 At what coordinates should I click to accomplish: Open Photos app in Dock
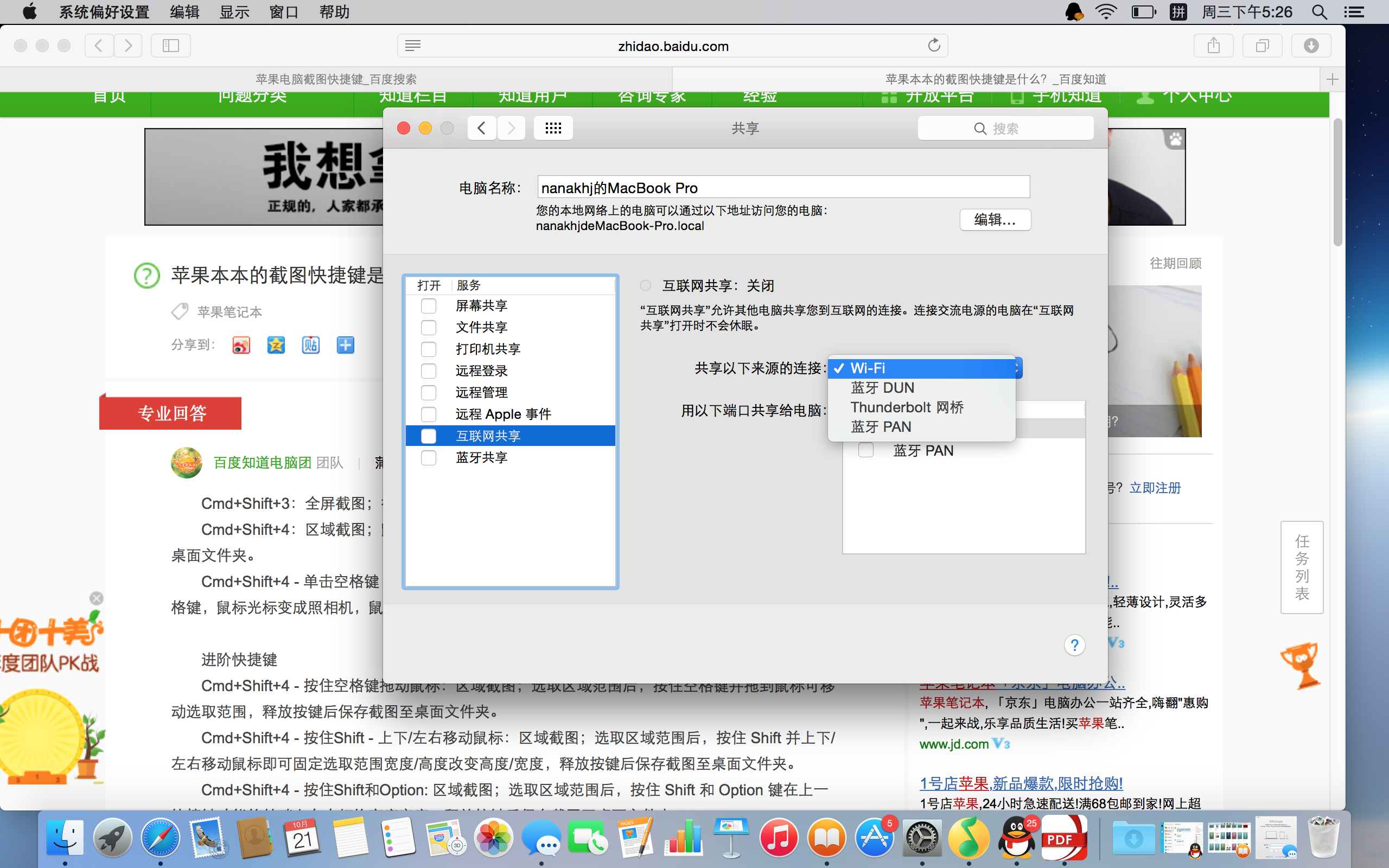[493, 838]
